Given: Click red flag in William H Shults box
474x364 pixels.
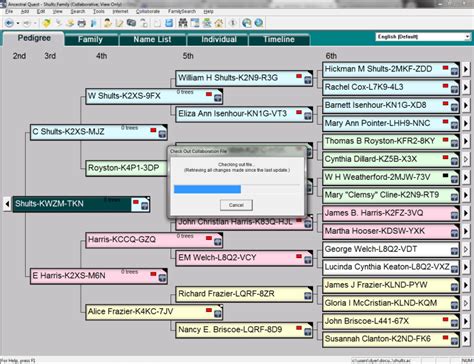Looking at the screenshot, I should coord(299,76).
